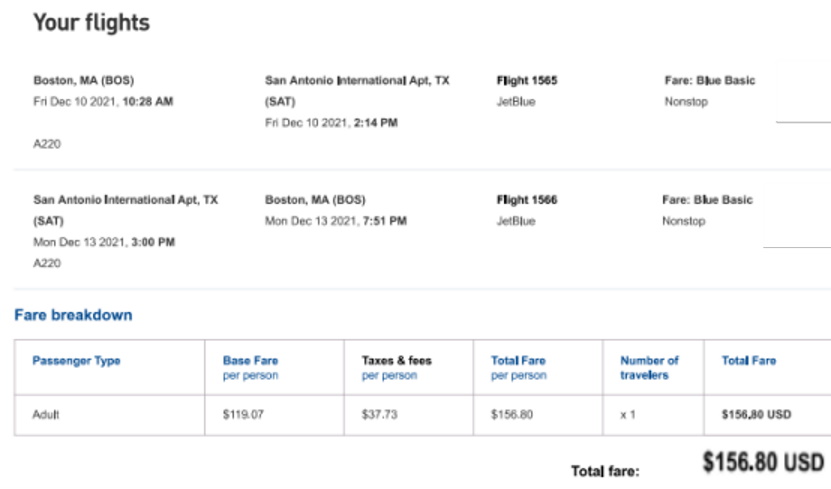Select the $119.07 base fare cell

245,415
